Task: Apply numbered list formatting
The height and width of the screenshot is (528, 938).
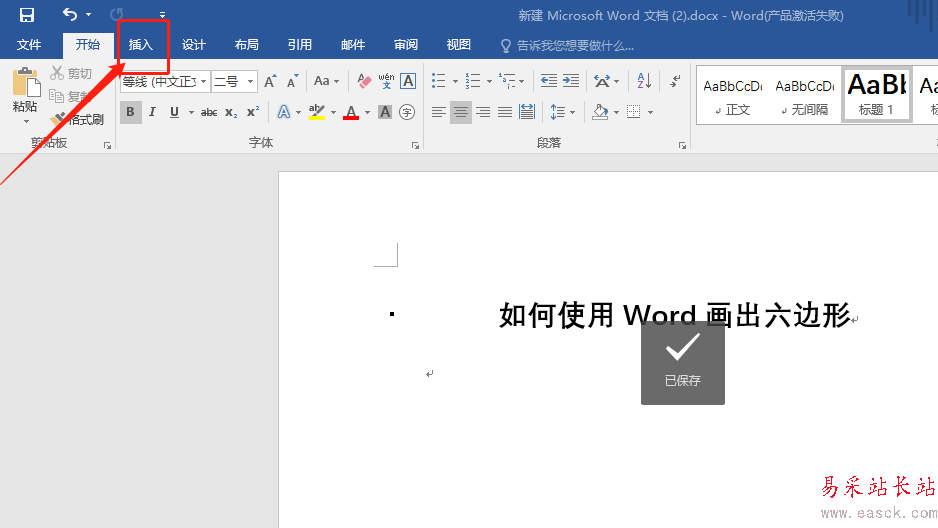Action: 473,81
